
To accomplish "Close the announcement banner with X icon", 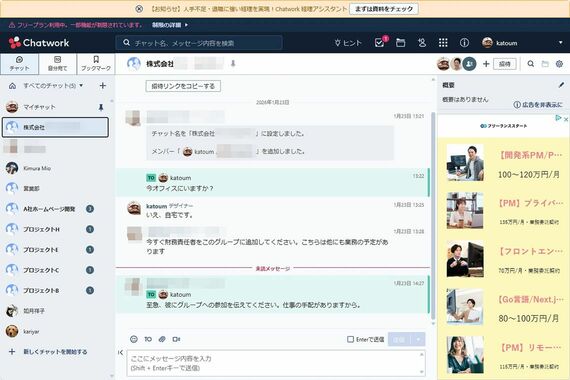I will [139, 9].
